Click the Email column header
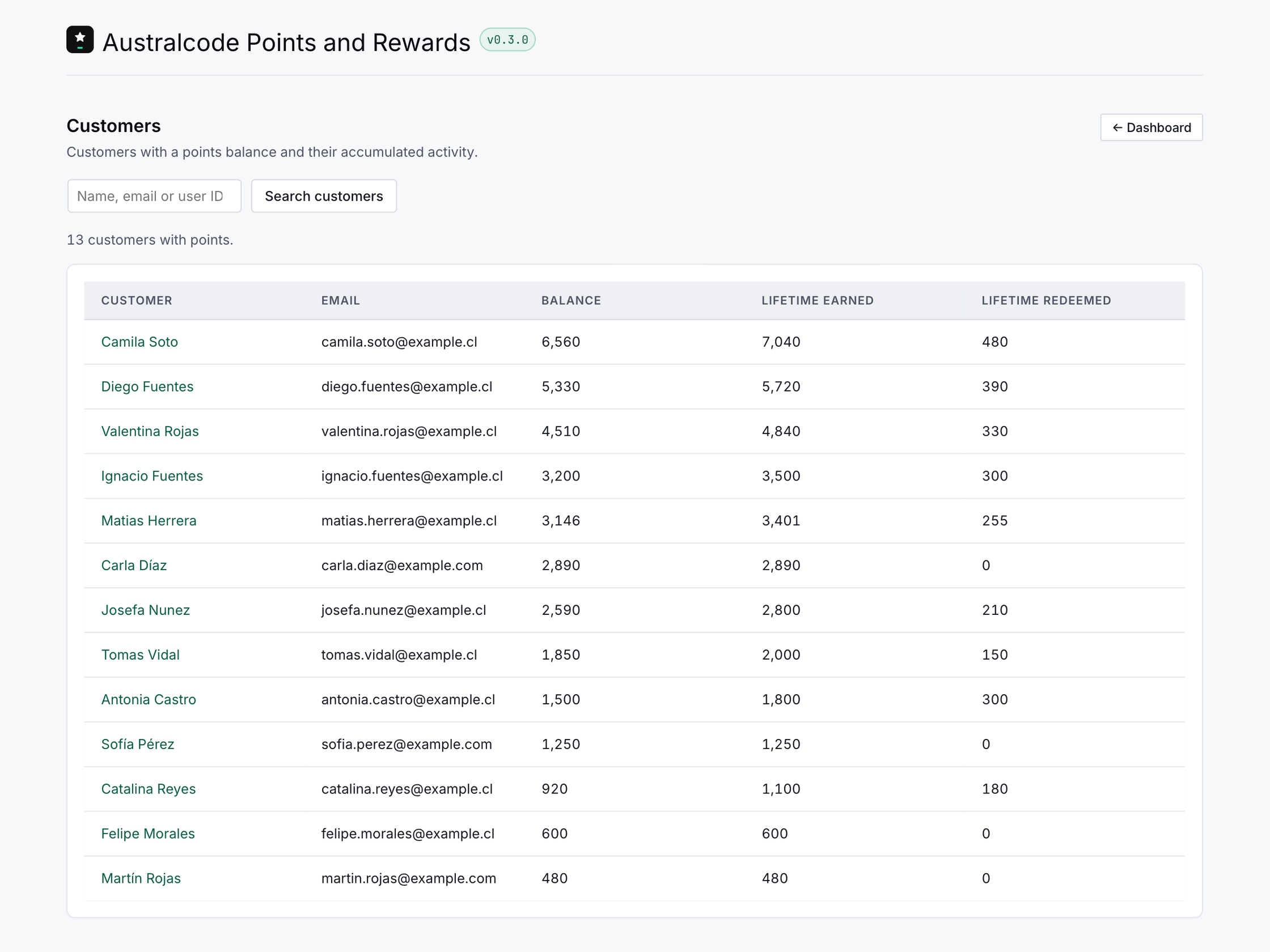 (341, 301)
